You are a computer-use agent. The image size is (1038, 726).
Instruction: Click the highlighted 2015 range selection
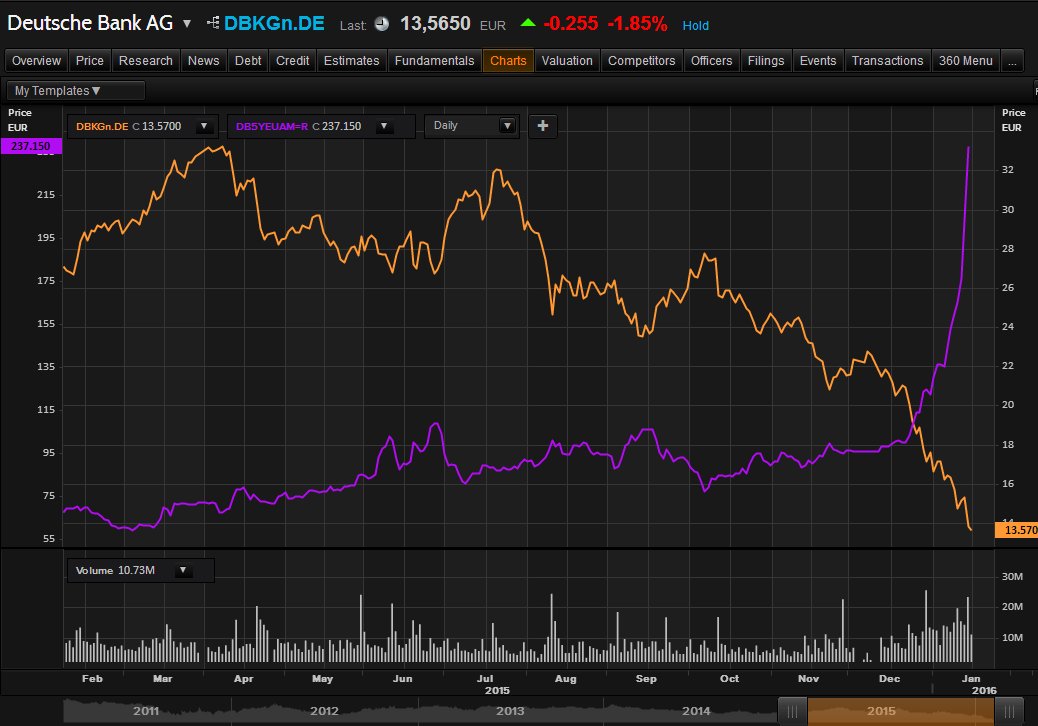tap(900, 711)
